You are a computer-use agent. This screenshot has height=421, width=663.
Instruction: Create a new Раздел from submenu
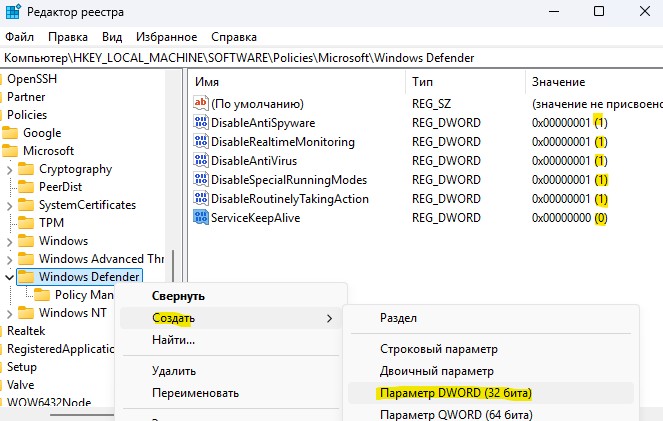tap(490, 318)
